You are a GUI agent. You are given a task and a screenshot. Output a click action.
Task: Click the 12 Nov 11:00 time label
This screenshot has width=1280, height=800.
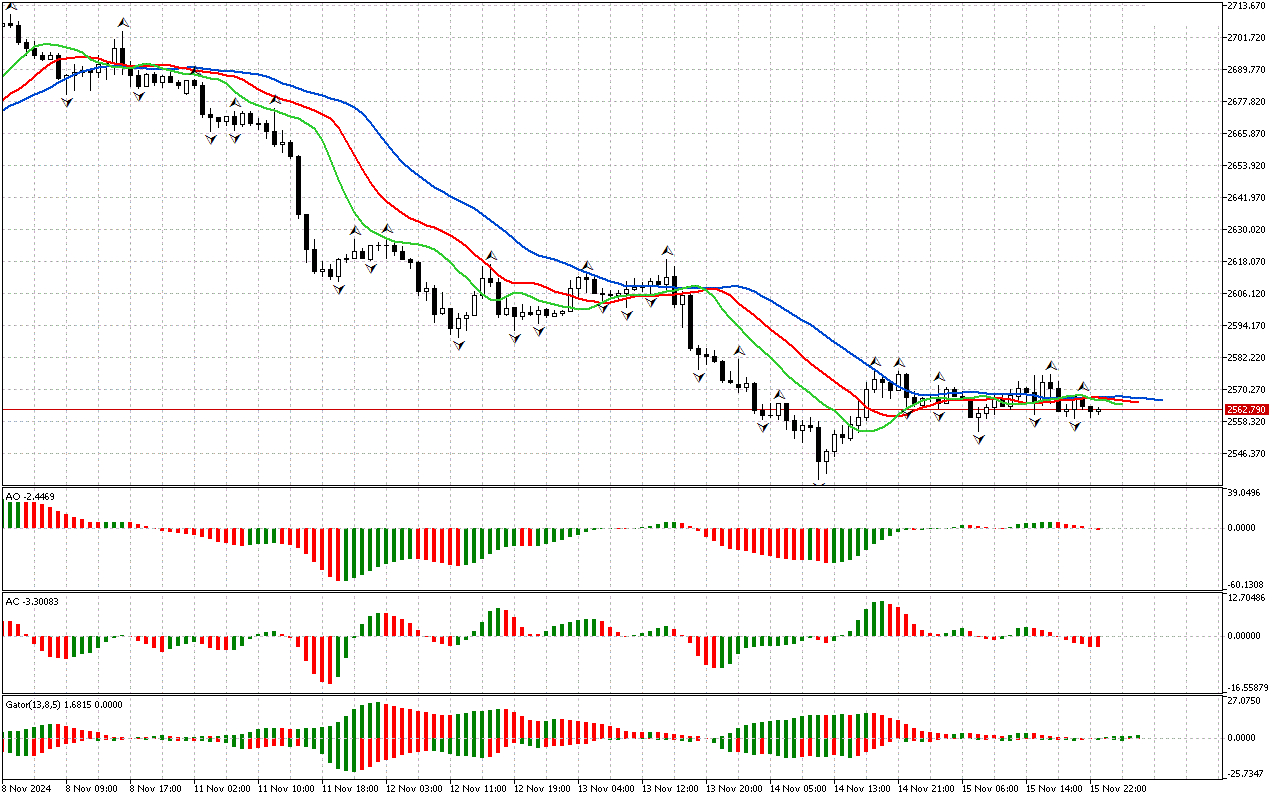click(476, 789)
